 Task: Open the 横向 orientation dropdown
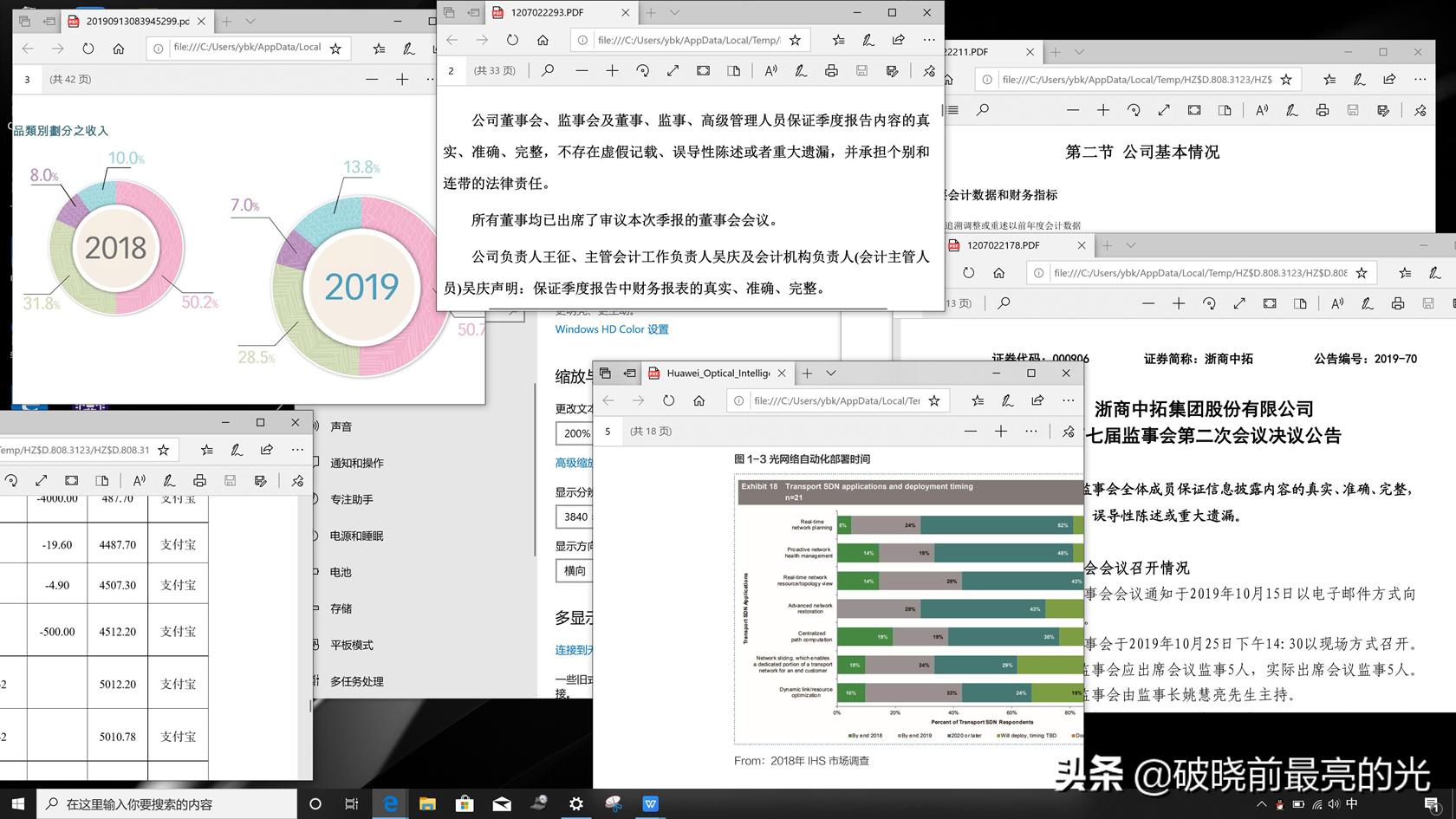(575, 570)
